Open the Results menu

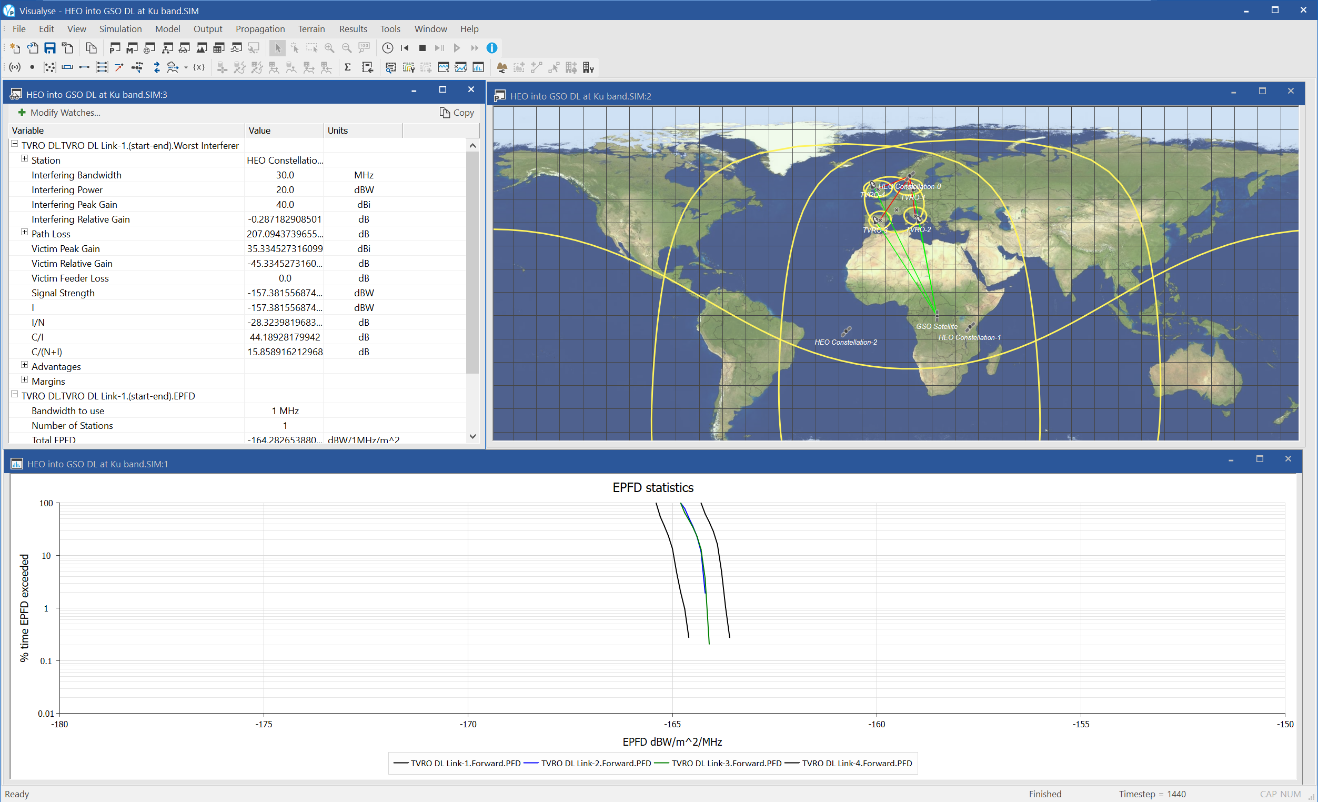point(353,29)
